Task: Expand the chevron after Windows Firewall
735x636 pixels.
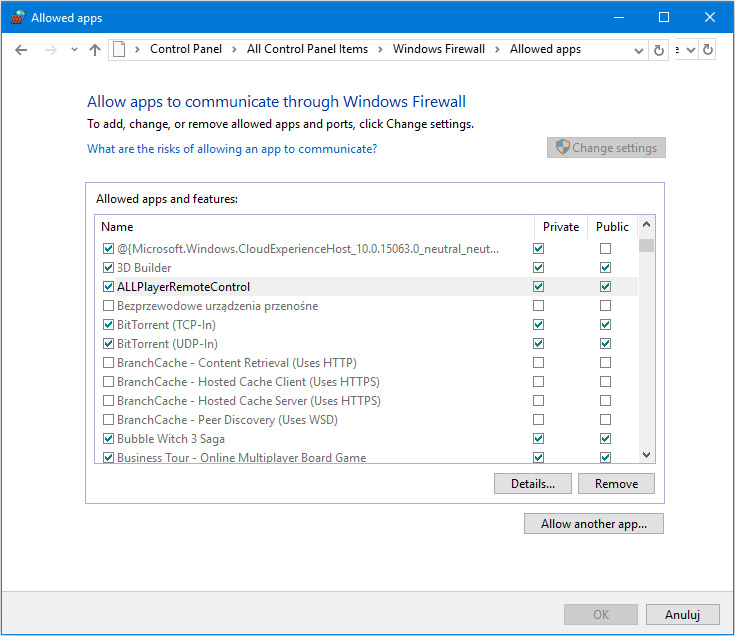Action: 497,49
